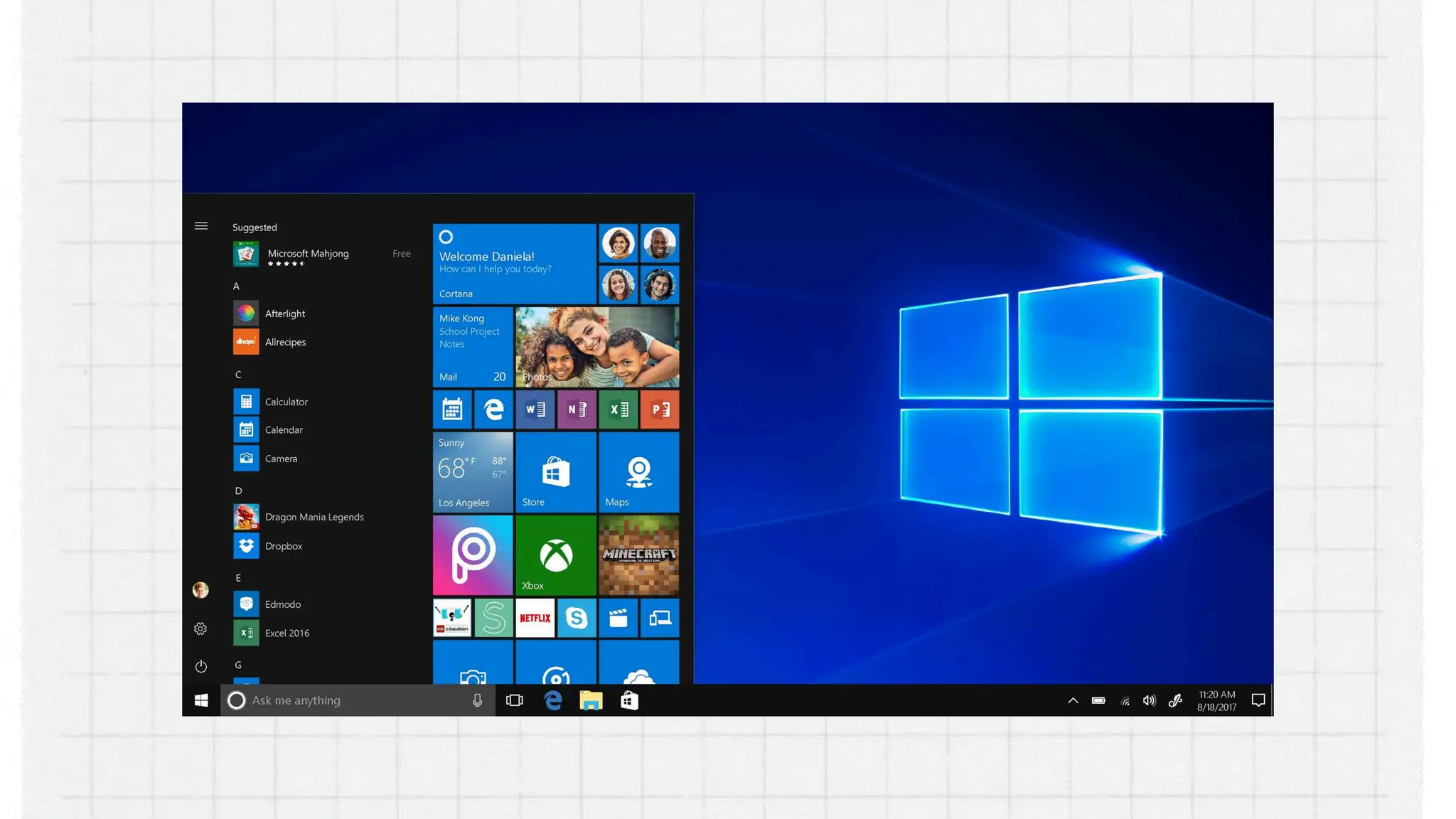Open Dropbox from the app list
This screenshot has width=1456, height=819.
[284, 546]
